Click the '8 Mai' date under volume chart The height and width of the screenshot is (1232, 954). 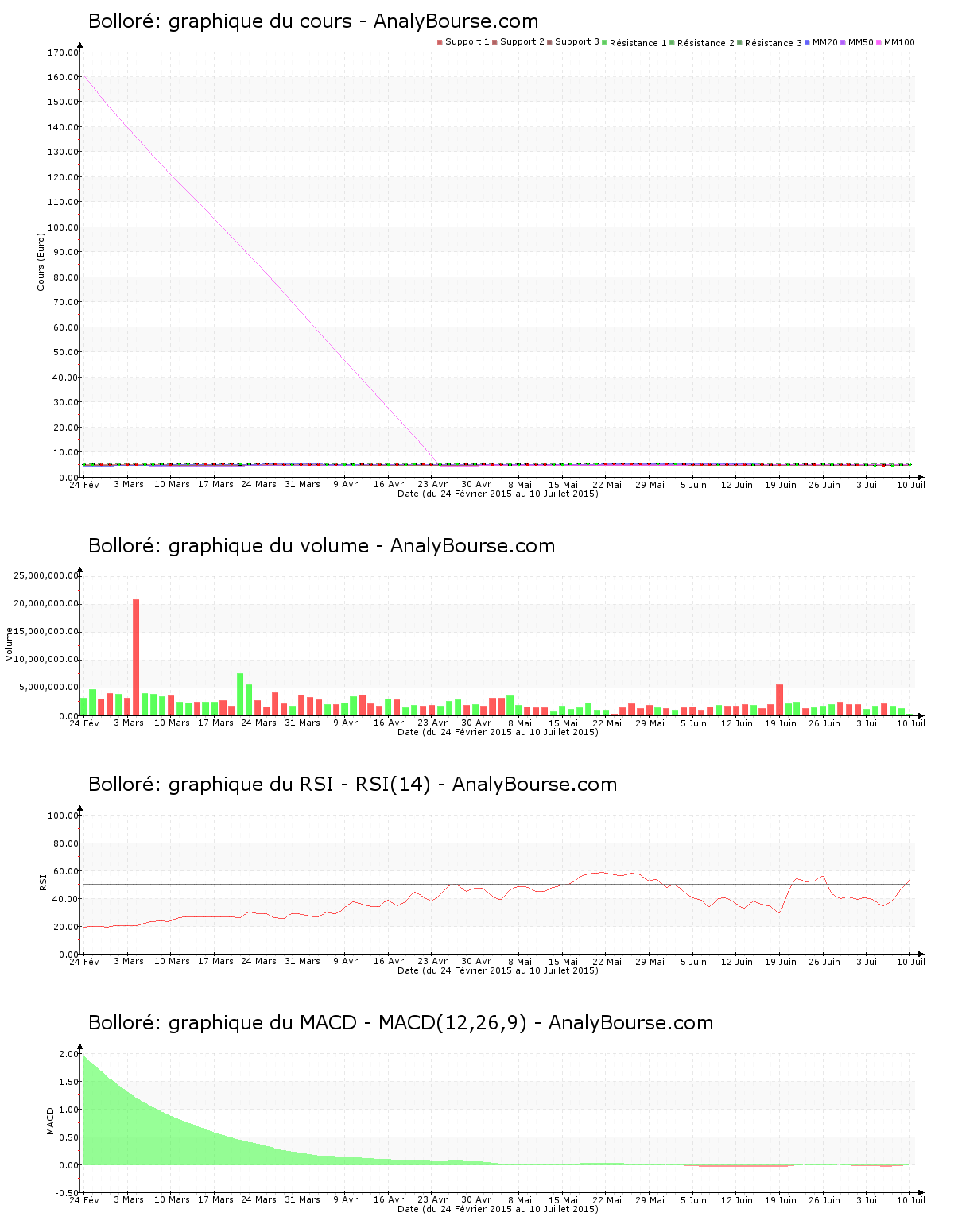coord(520,723)
